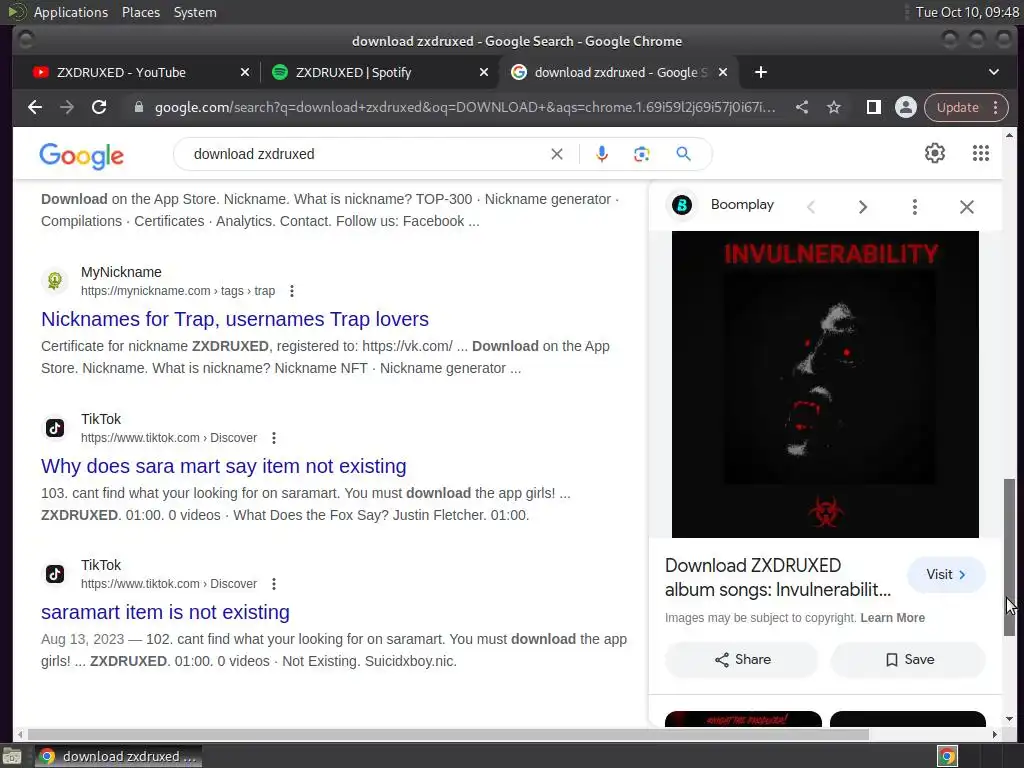1024x768 pixels.
Task: Click Visit button for Boomplay page
Action: (x=946, y=575)
